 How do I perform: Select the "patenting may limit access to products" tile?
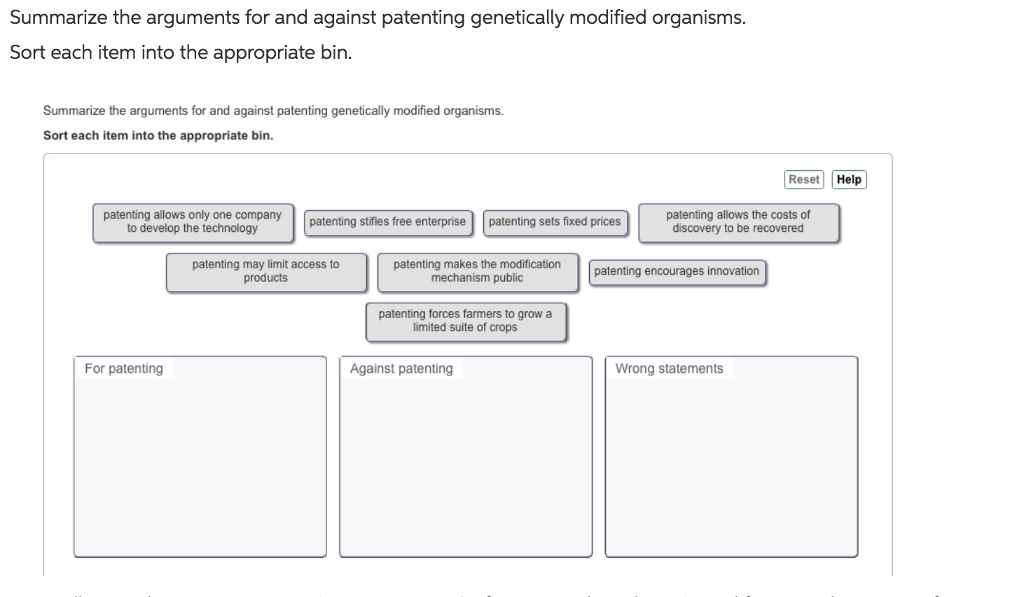266,272
